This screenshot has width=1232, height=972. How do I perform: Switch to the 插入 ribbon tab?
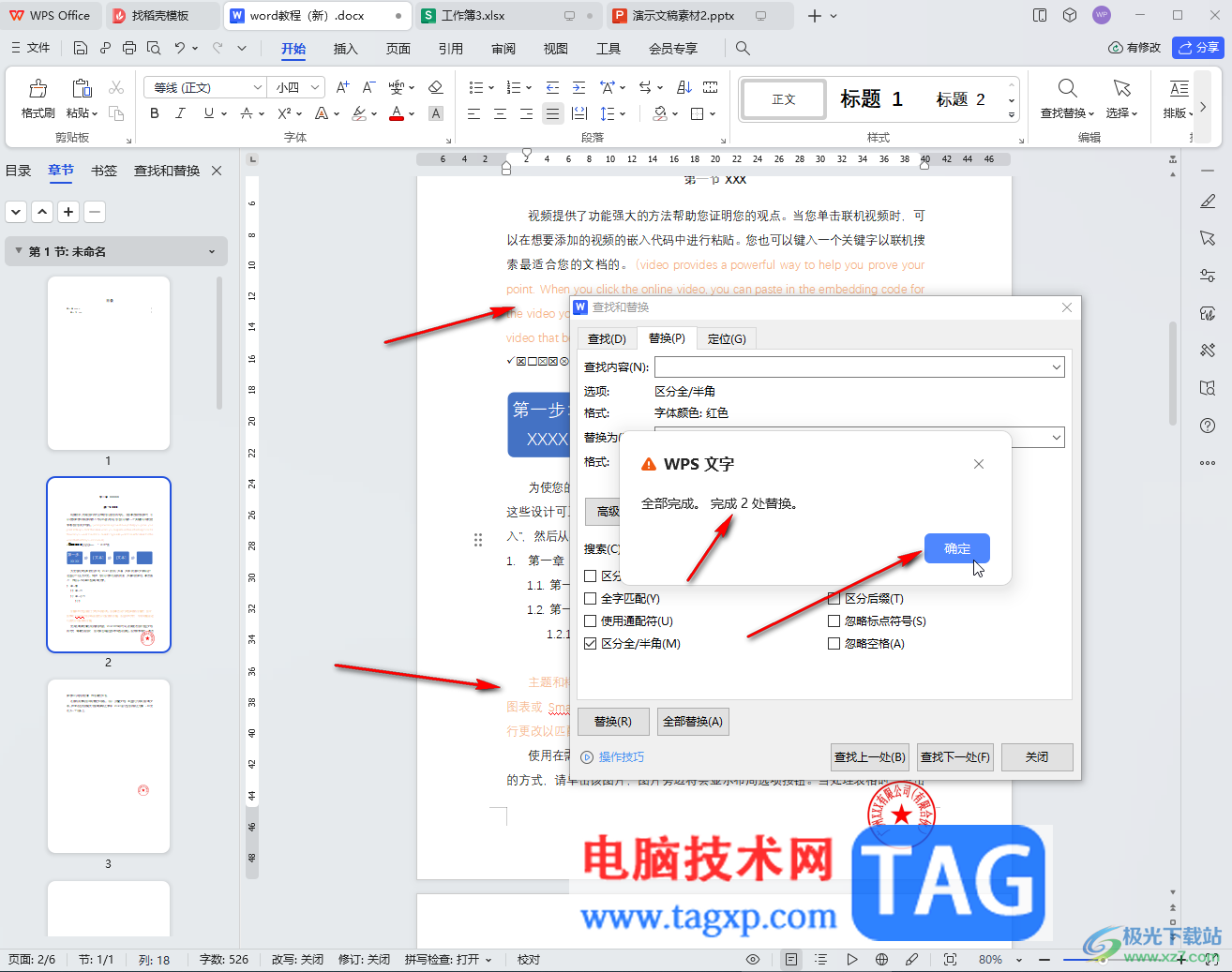(346, 49)
